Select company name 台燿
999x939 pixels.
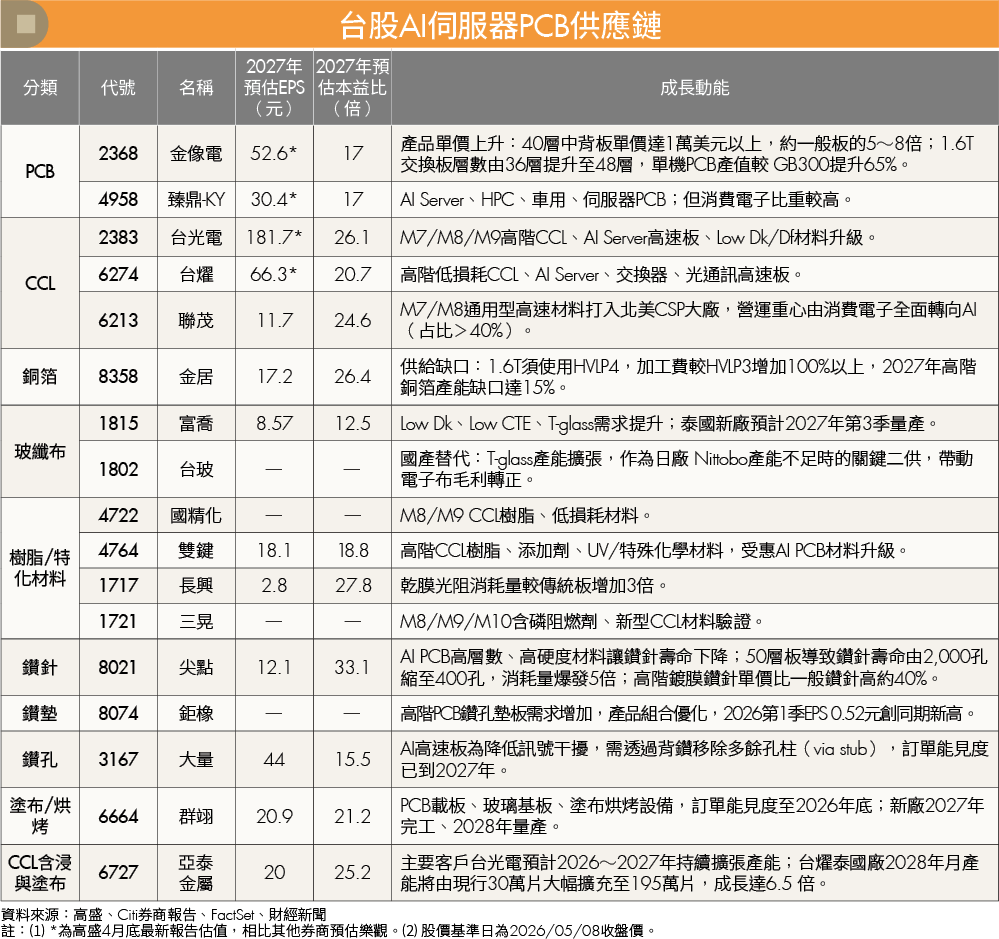tap(196, 275)
